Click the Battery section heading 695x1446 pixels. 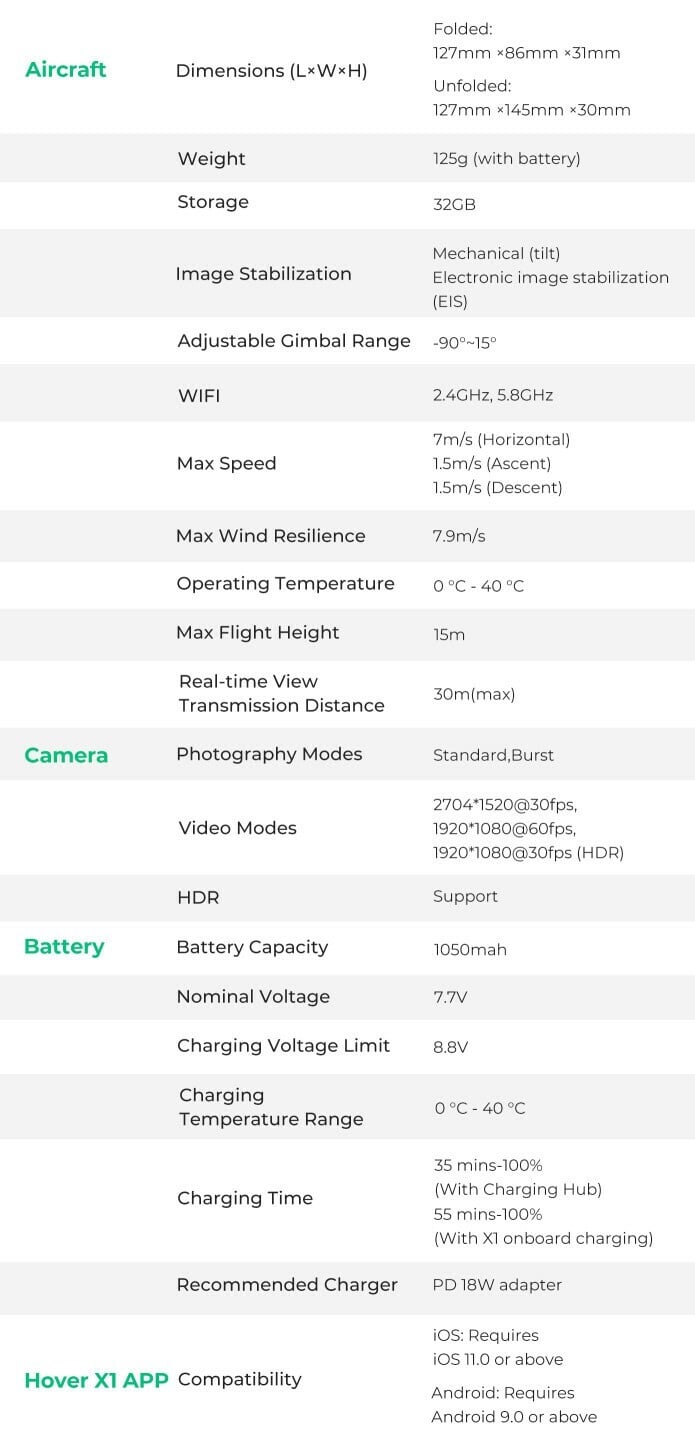(64, 947)
